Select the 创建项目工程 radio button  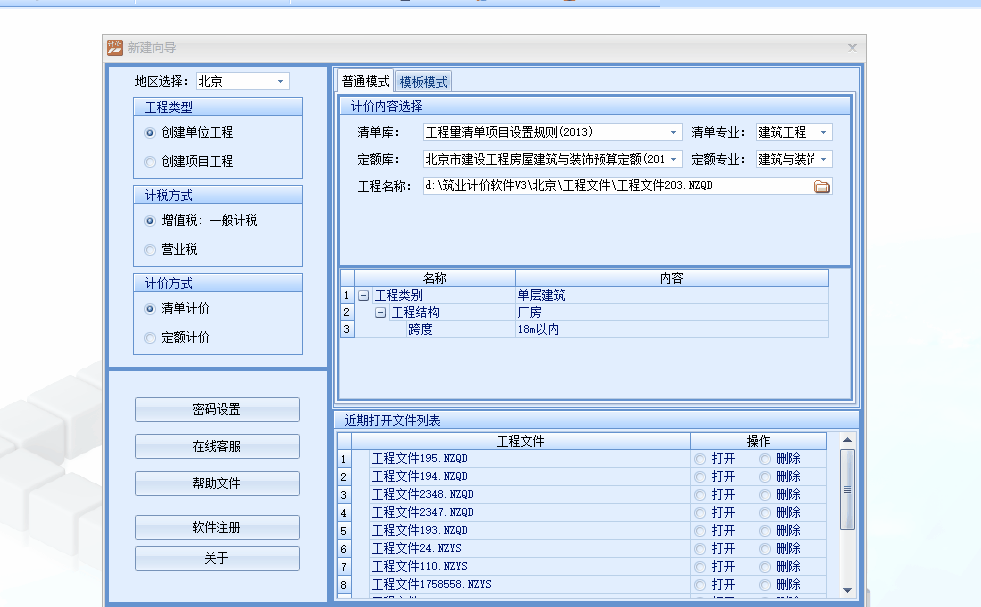point(150,161)
